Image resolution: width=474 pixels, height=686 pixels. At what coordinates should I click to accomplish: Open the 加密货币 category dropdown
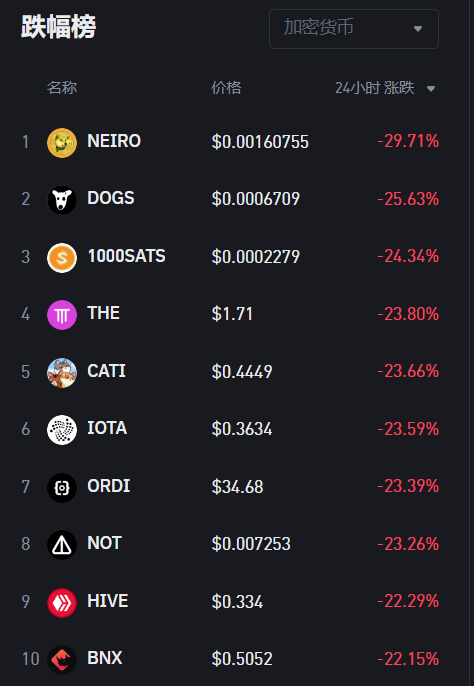click(354, 29)
